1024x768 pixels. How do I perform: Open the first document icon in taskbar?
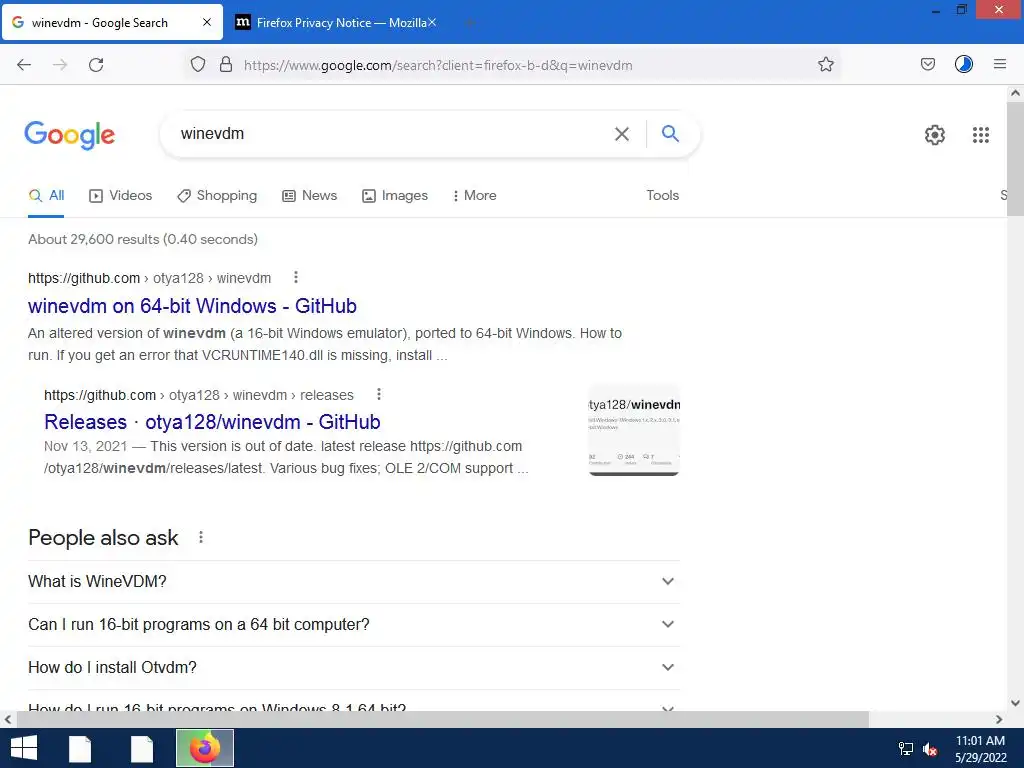[80, 748]
